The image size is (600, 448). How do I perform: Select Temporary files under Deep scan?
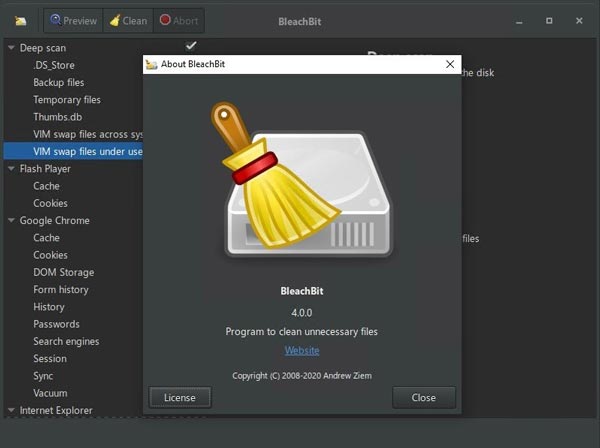click(x=67, y=100)
